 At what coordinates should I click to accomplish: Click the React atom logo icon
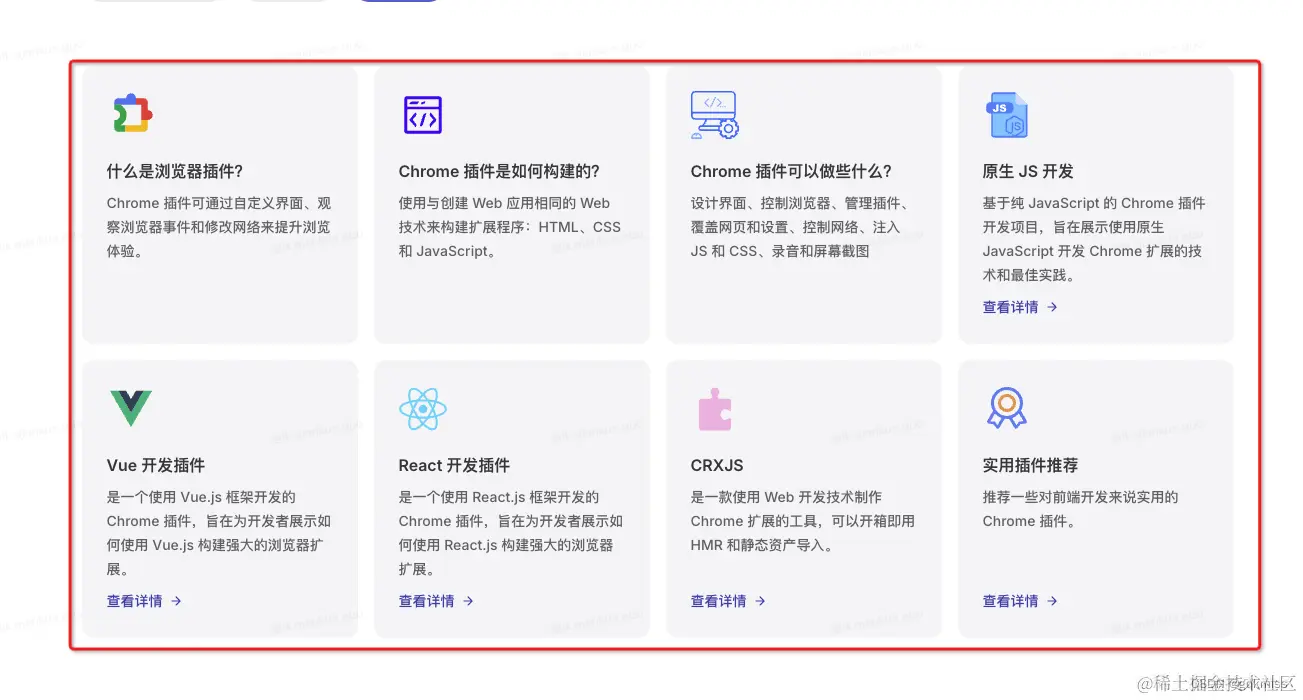pos(422,408)
